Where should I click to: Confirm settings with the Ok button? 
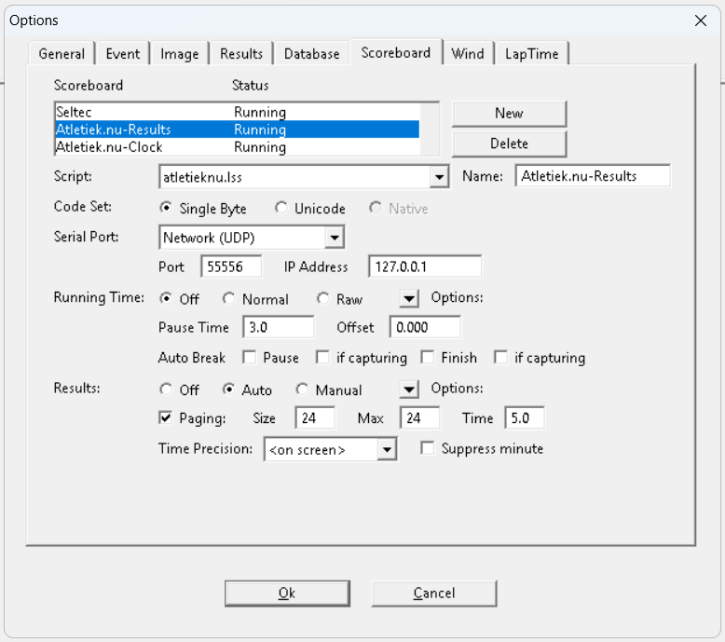[x=286, y=593]
